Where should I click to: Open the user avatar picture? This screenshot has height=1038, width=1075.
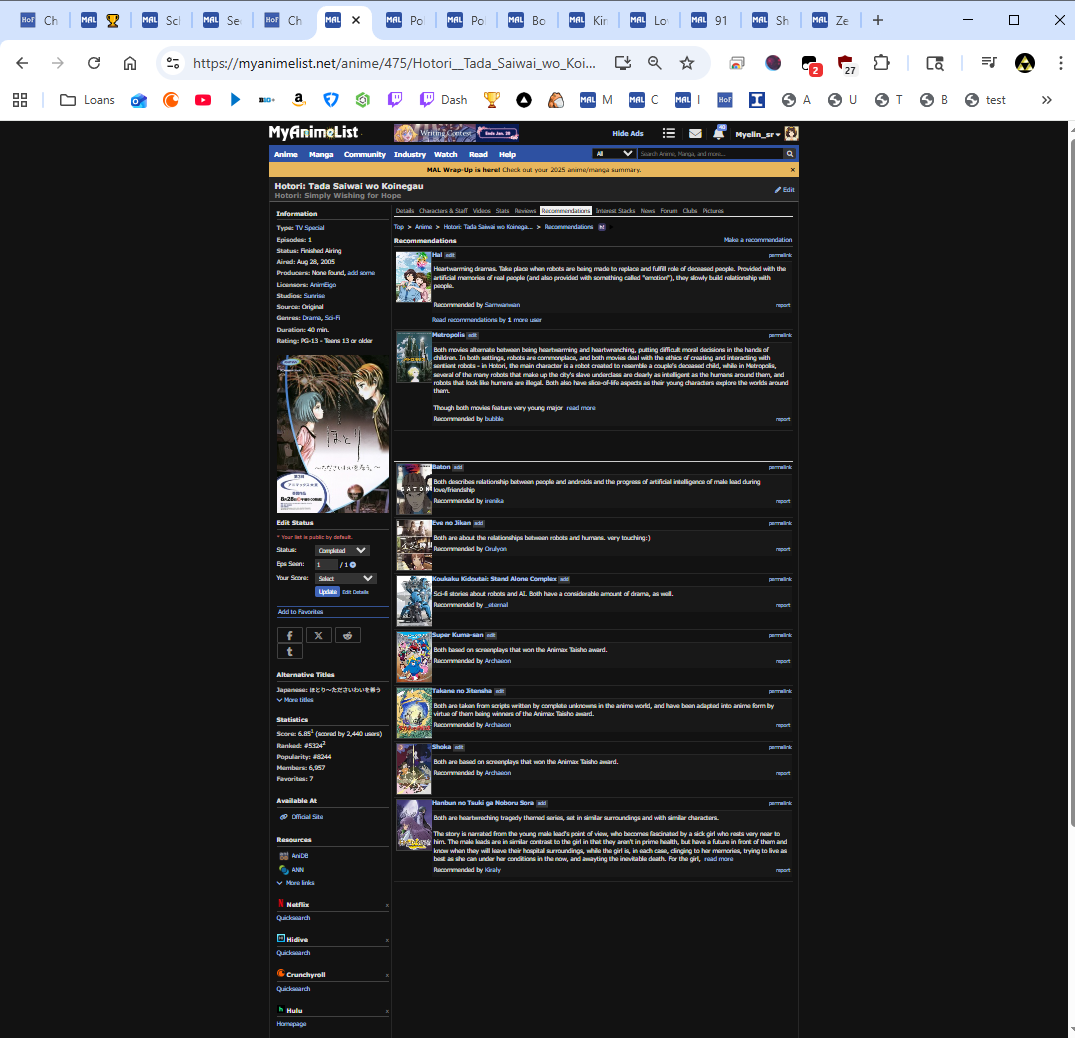point(792,134)
